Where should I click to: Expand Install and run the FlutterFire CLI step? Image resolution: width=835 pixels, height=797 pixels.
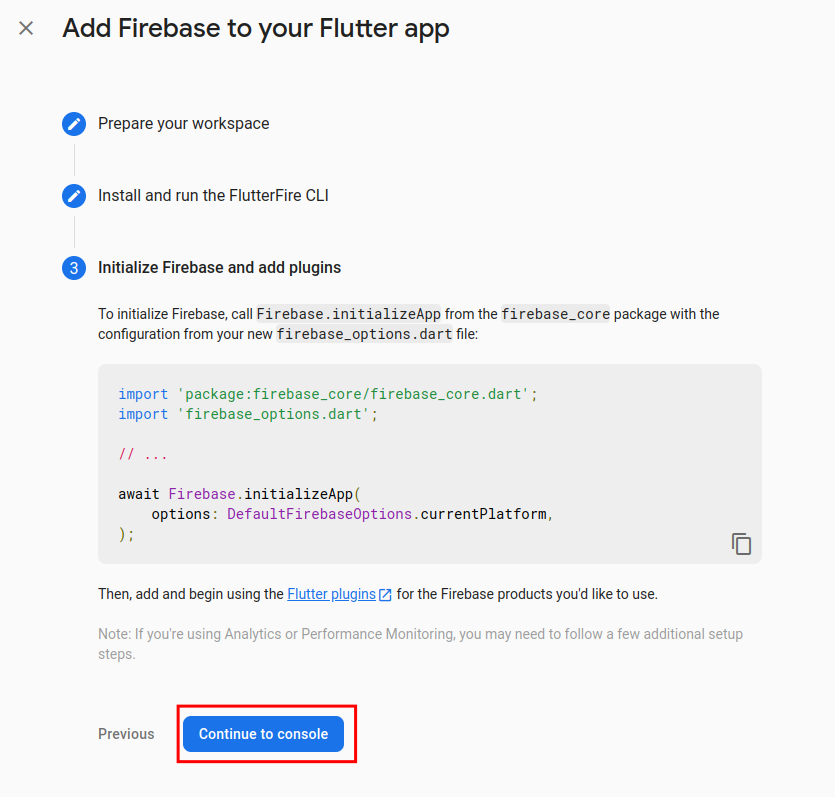click(213, 195)
